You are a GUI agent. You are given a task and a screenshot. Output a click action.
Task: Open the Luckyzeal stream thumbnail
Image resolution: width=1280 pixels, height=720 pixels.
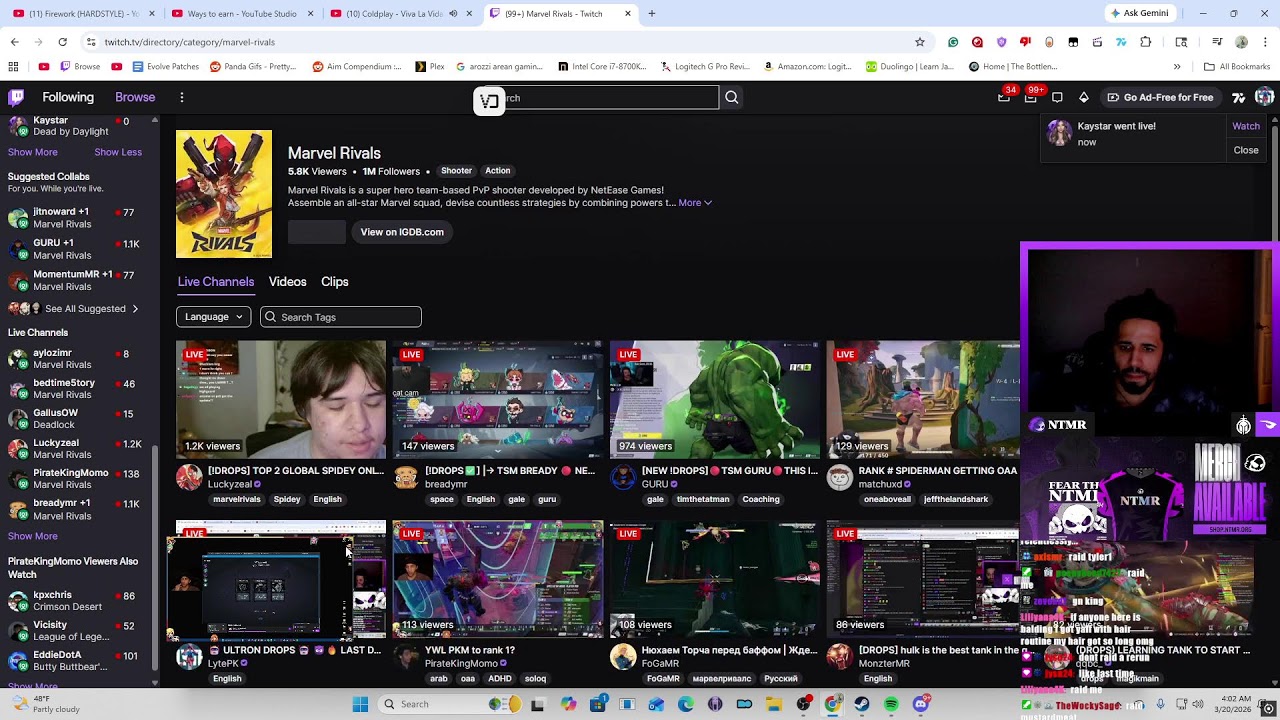(x=281, y=399)
